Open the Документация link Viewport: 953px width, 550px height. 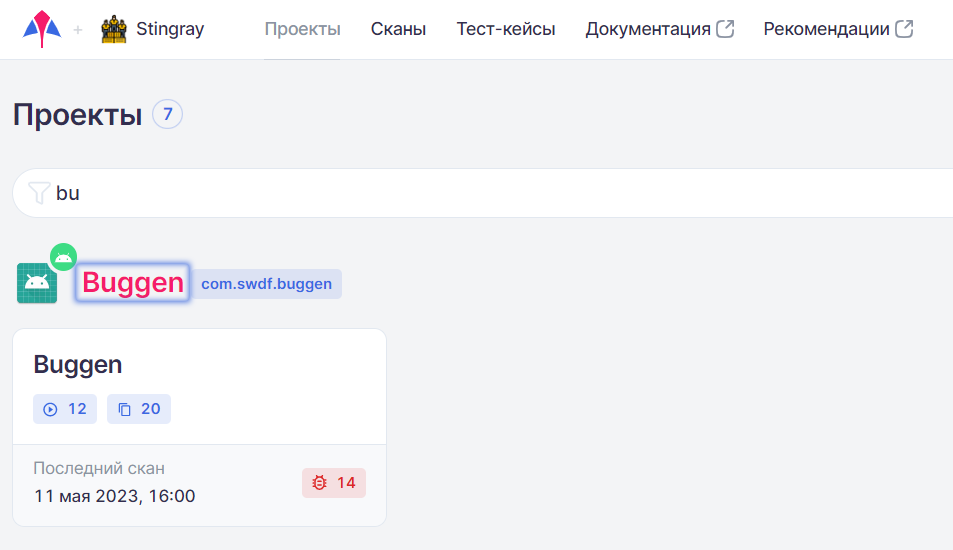point(648,29)
